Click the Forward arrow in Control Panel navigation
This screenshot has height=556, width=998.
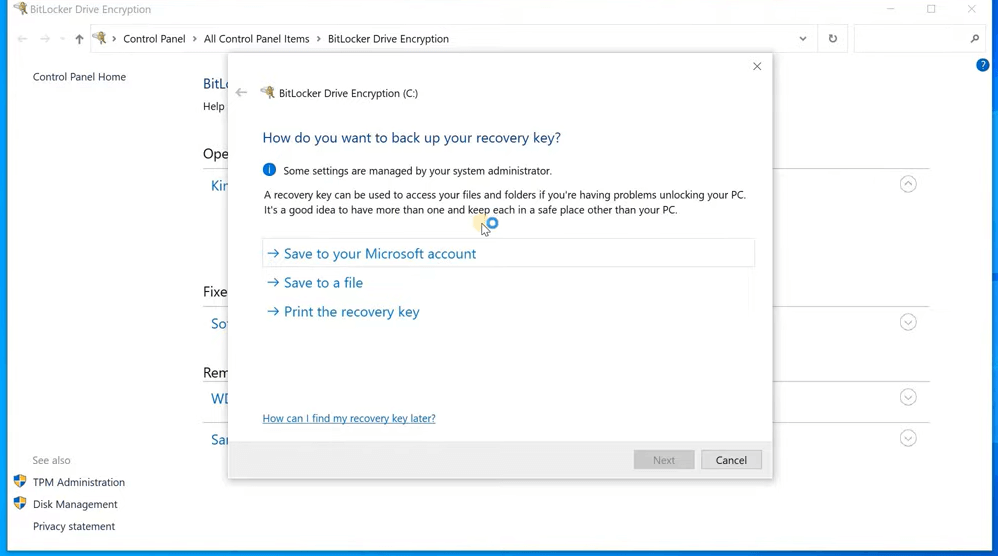(x=45, y=39)
